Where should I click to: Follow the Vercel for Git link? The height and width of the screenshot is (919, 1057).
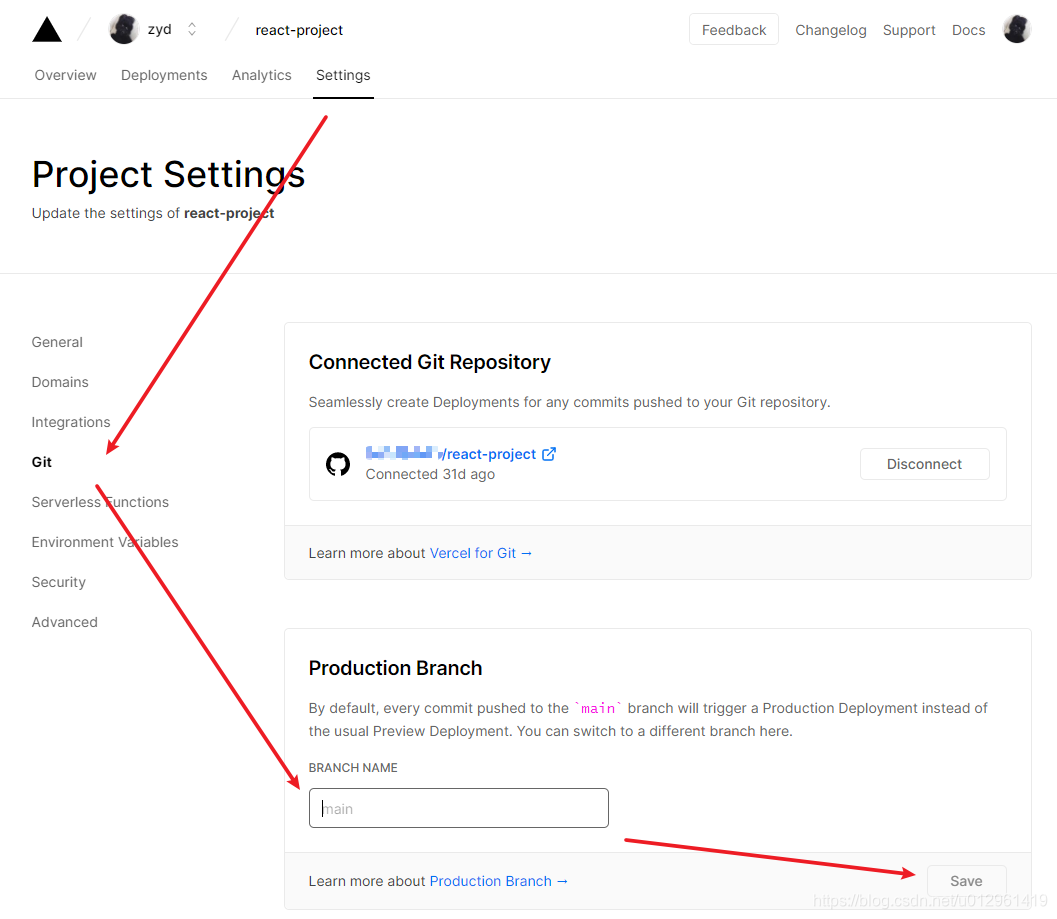coord(481,553)
